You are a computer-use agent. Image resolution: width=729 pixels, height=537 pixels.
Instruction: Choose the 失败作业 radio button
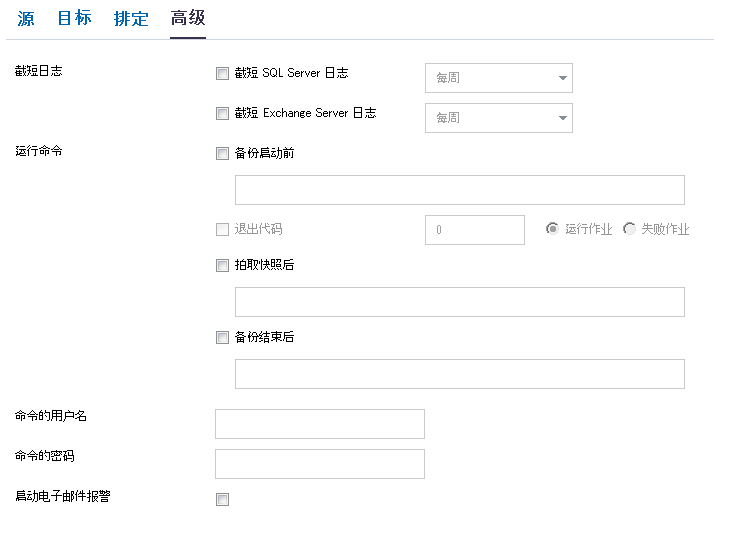(629, 229)
